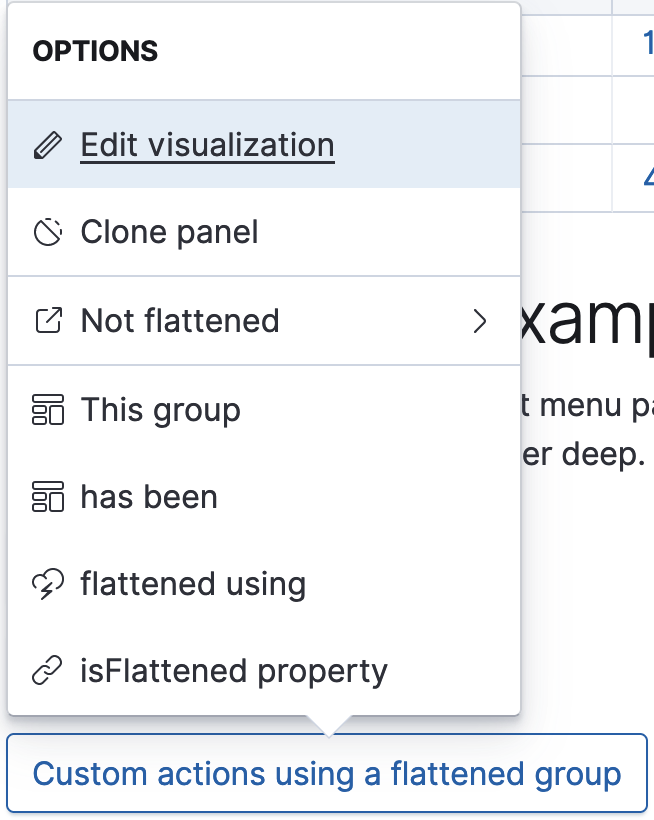Select the flattened using action
This screenshot has width=654, height=820.
pyautogui.click(x=193, y=584)
